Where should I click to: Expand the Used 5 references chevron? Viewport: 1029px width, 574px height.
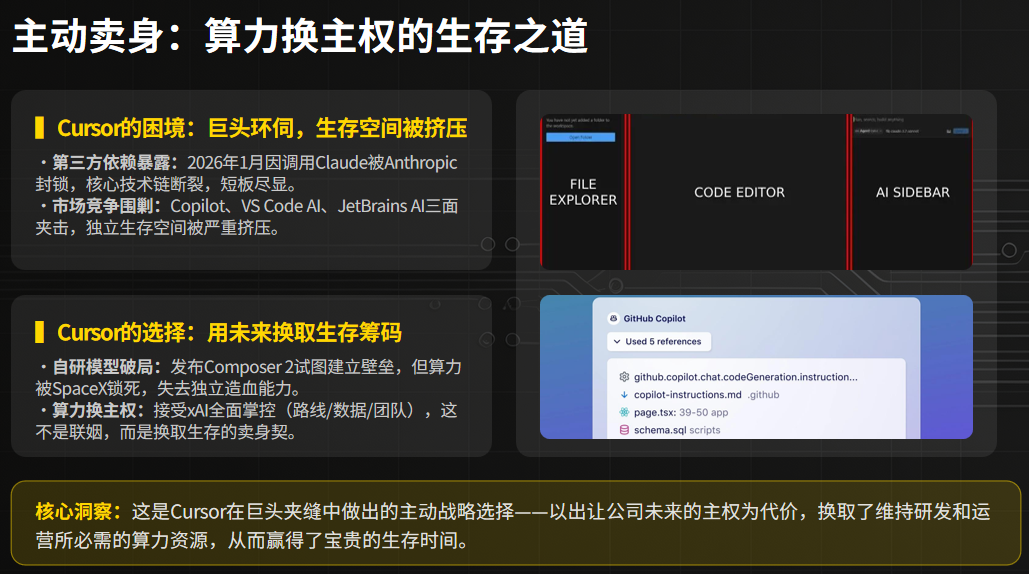tap(617, 342)
